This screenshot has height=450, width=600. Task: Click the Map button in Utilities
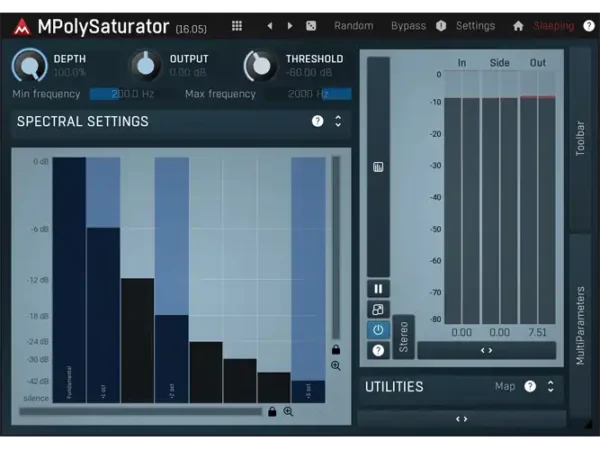click(505, 386)
